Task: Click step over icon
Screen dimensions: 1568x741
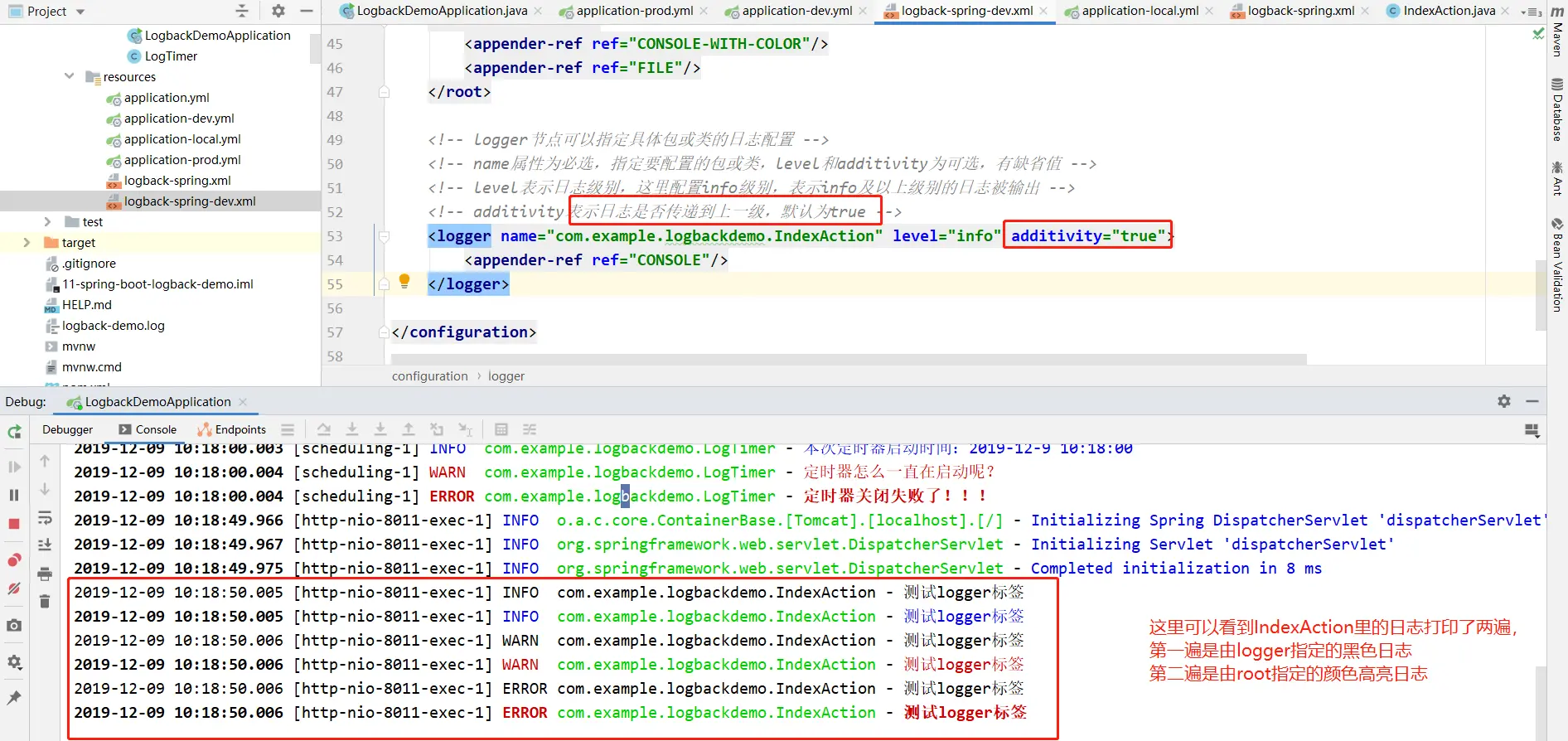Action: [x=324, y=429]
